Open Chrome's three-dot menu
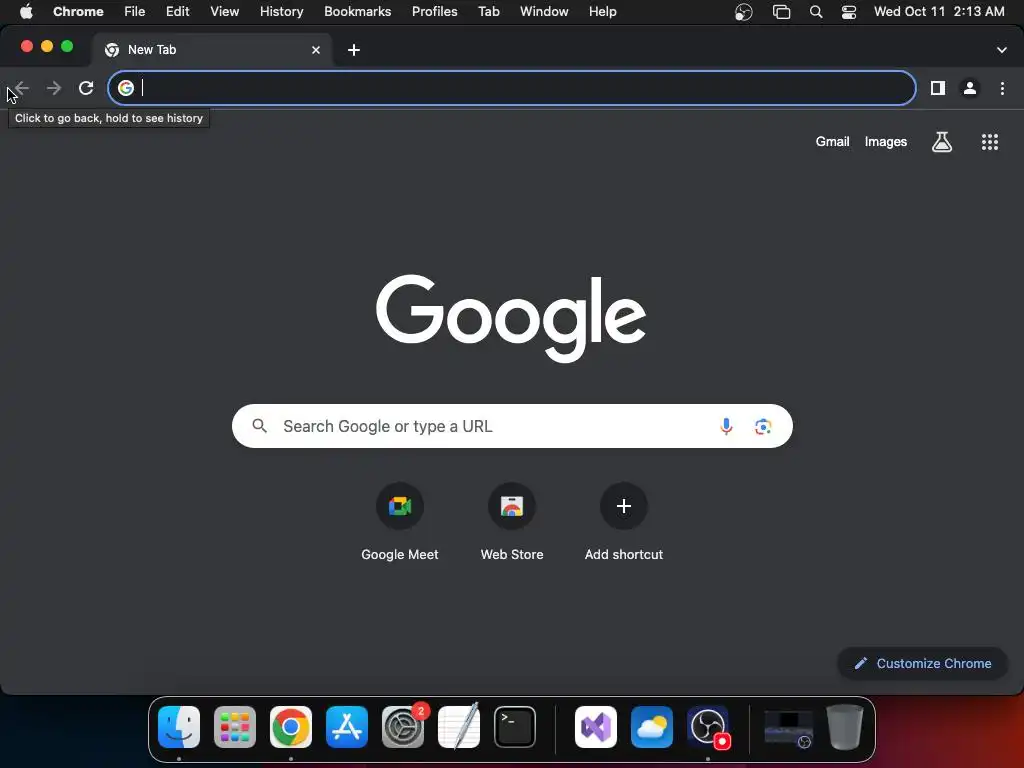The image size is (1024, 768). pos(1002,88)
